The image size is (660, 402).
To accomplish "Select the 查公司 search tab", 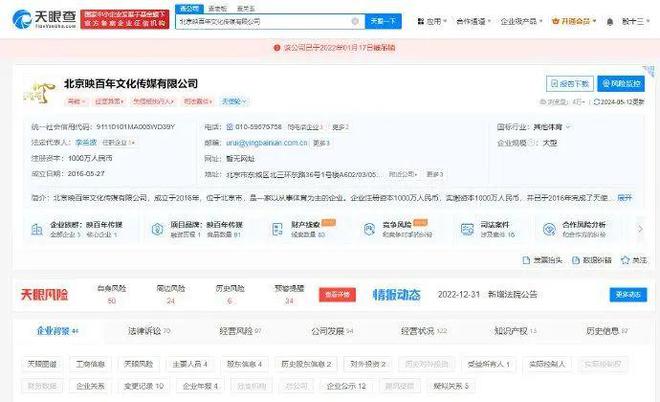I will coord(189,9).
